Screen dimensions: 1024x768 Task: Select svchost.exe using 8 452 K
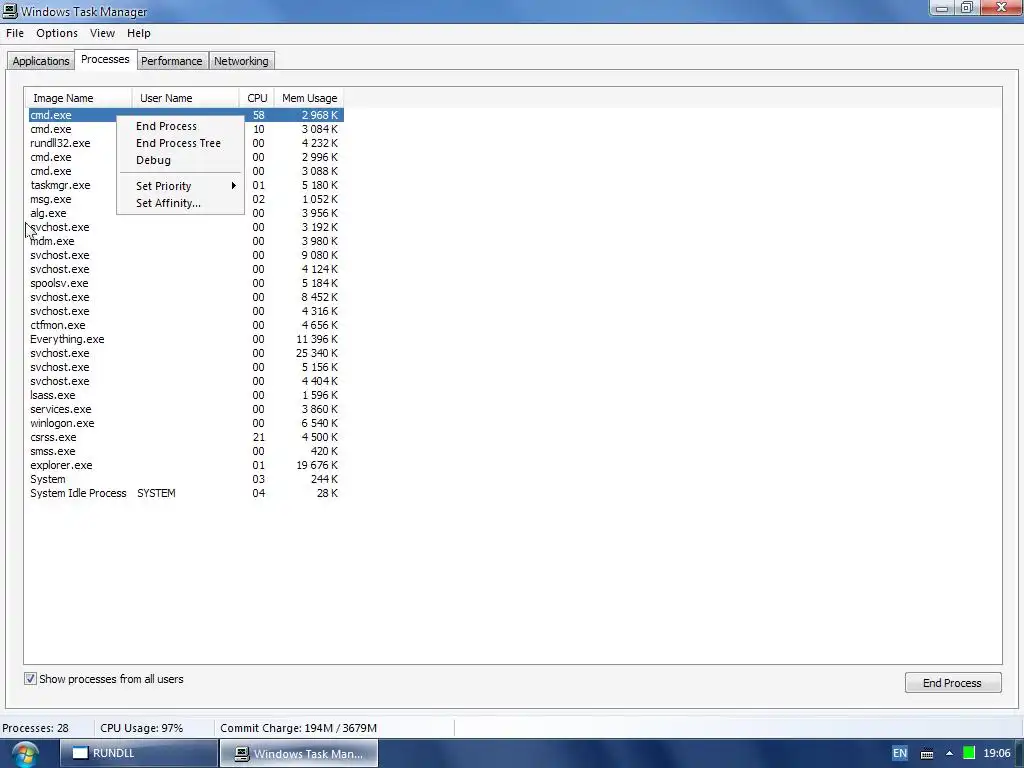click(185, 297)
